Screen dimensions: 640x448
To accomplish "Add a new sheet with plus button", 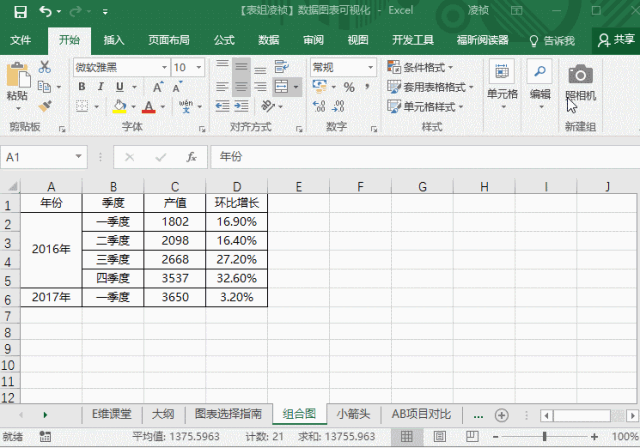I will click(502, 415).
